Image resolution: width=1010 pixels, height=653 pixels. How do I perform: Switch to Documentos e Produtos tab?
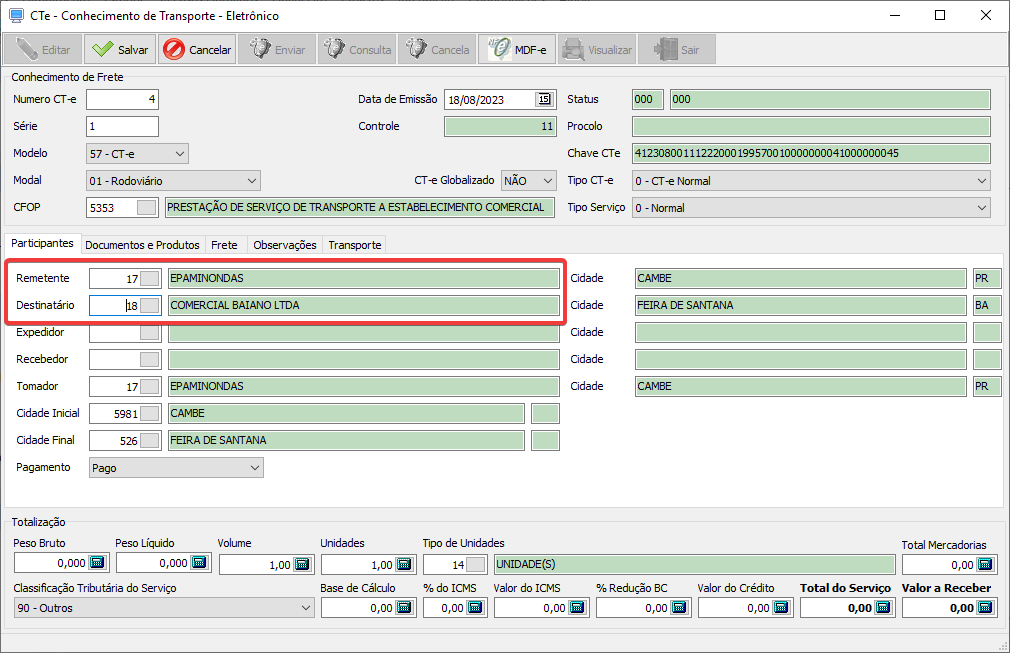click(142, 245)
